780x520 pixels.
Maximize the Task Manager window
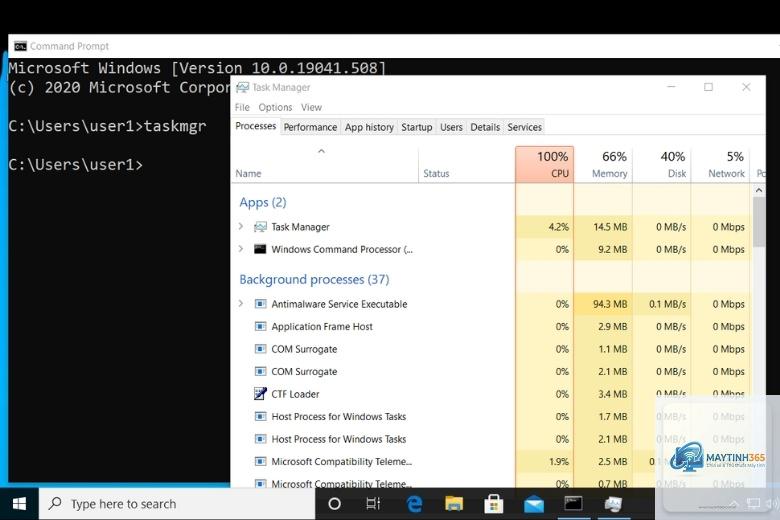click(708, 87)
